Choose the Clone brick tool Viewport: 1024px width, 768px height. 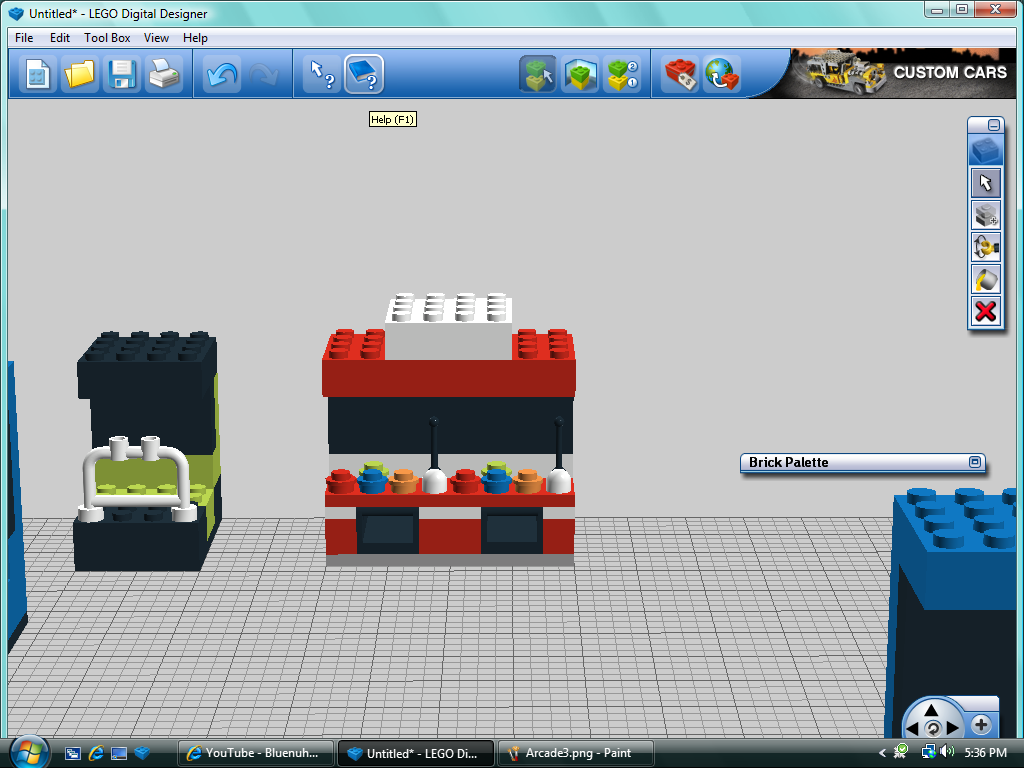coord(985,215)
